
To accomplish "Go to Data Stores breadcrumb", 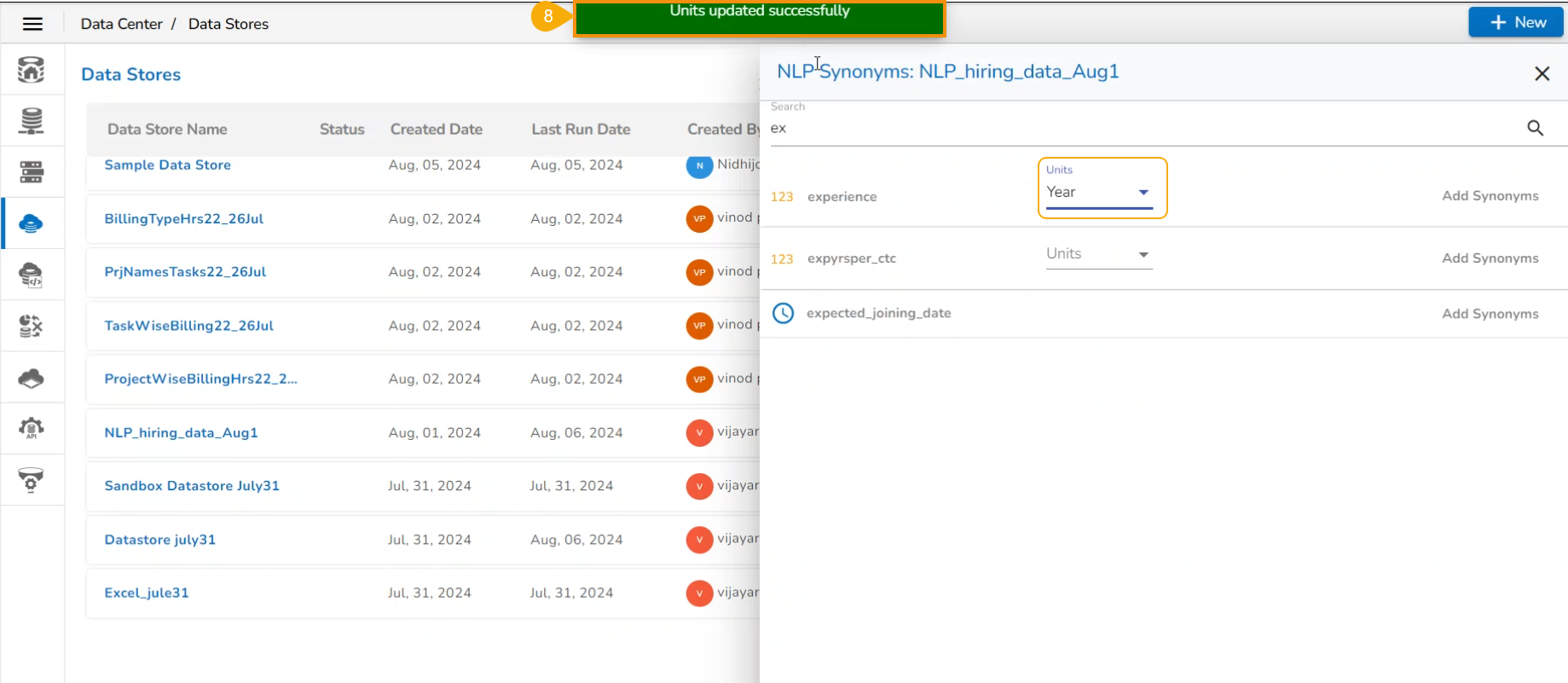I will pyautogui.click(x=229, y=24).
